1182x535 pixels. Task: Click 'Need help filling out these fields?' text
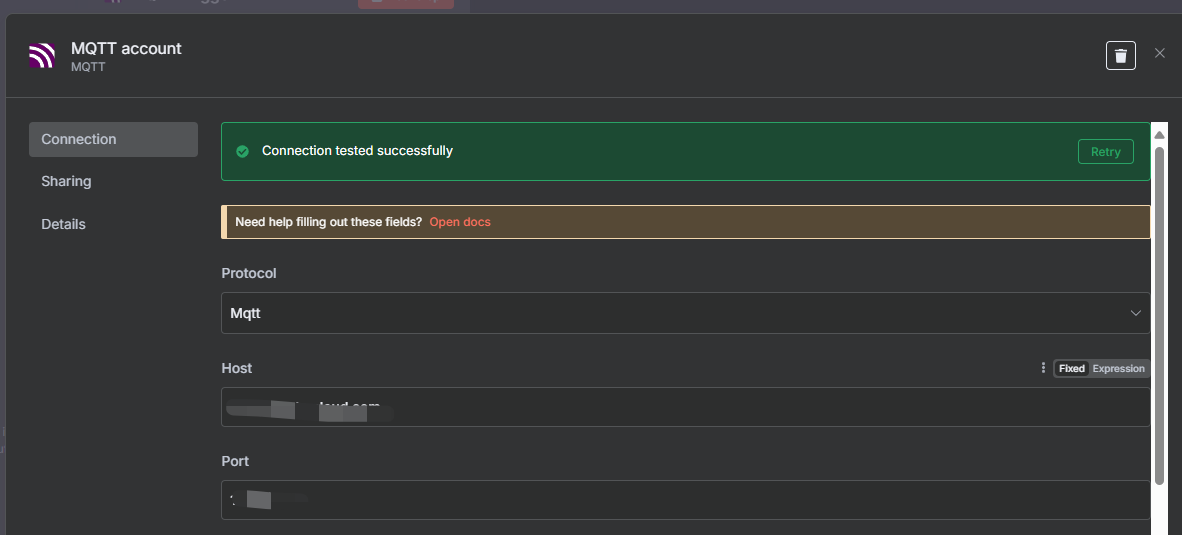coord(328,222)
